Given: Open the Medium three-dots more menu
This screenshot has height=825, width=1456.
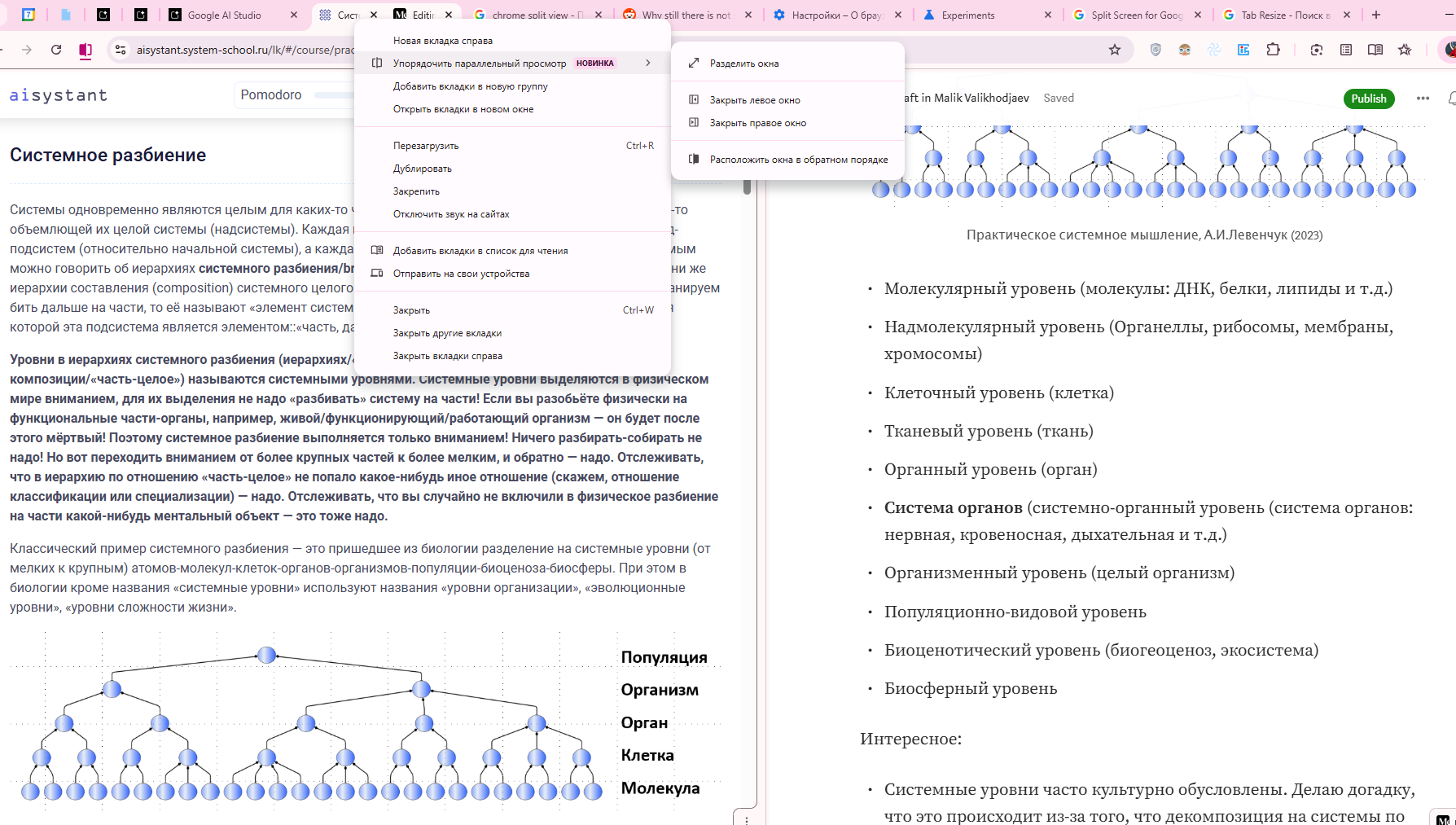Looking at the screenshot, I should [1422, 99].
